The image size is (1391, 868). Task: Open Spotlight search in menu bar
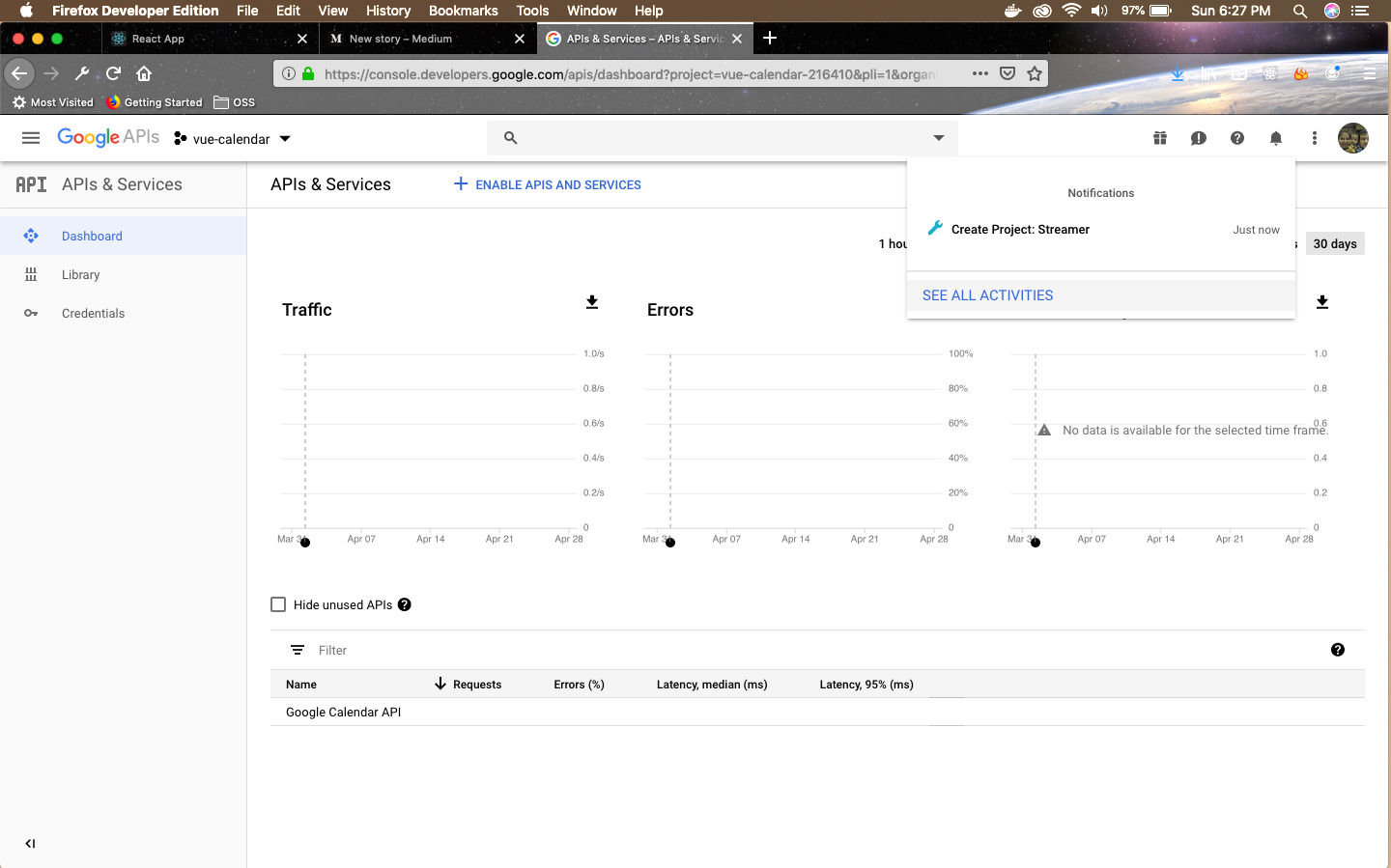click(x=1300, y=11)
